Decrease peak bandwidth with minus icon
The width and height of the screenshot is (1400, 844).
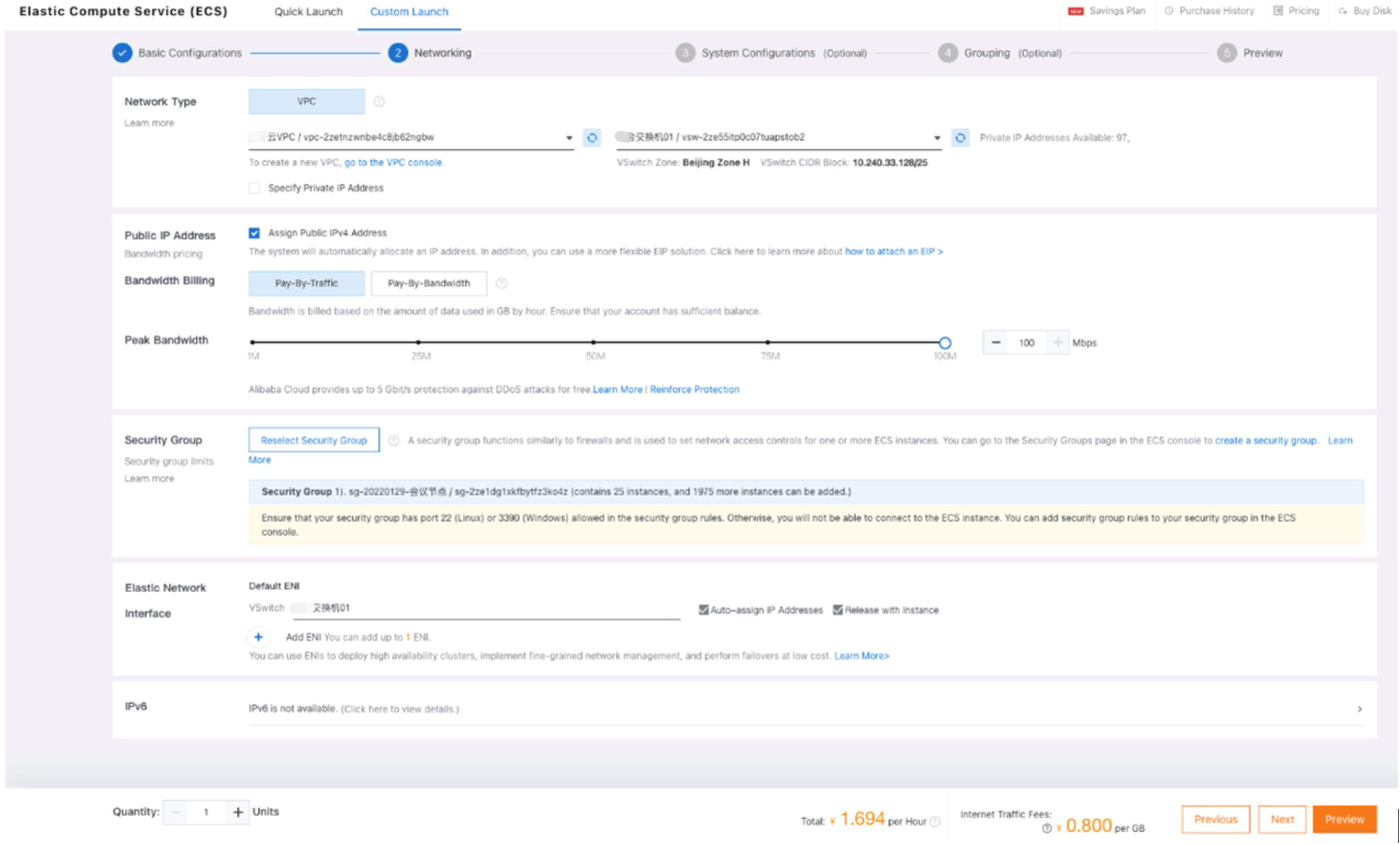tap(995, 342)
